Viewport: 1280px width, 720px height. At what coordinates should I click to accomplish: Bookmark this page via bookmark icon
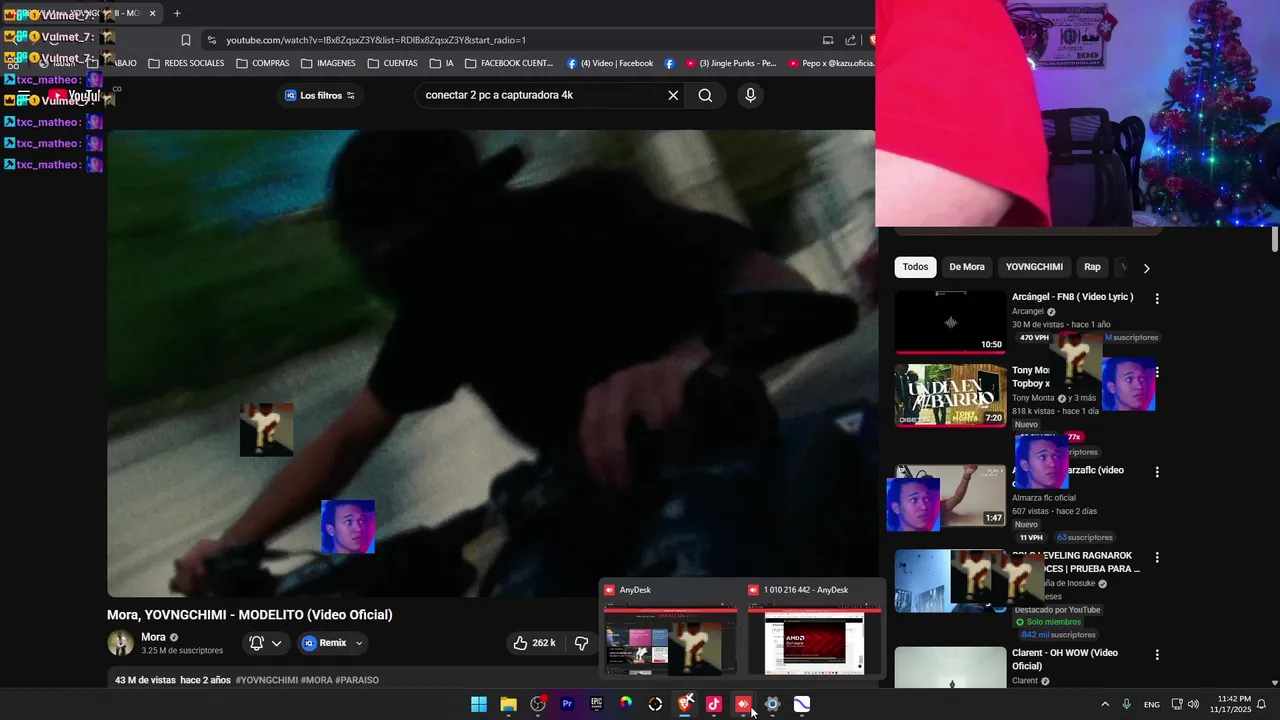tap(186, 40)
